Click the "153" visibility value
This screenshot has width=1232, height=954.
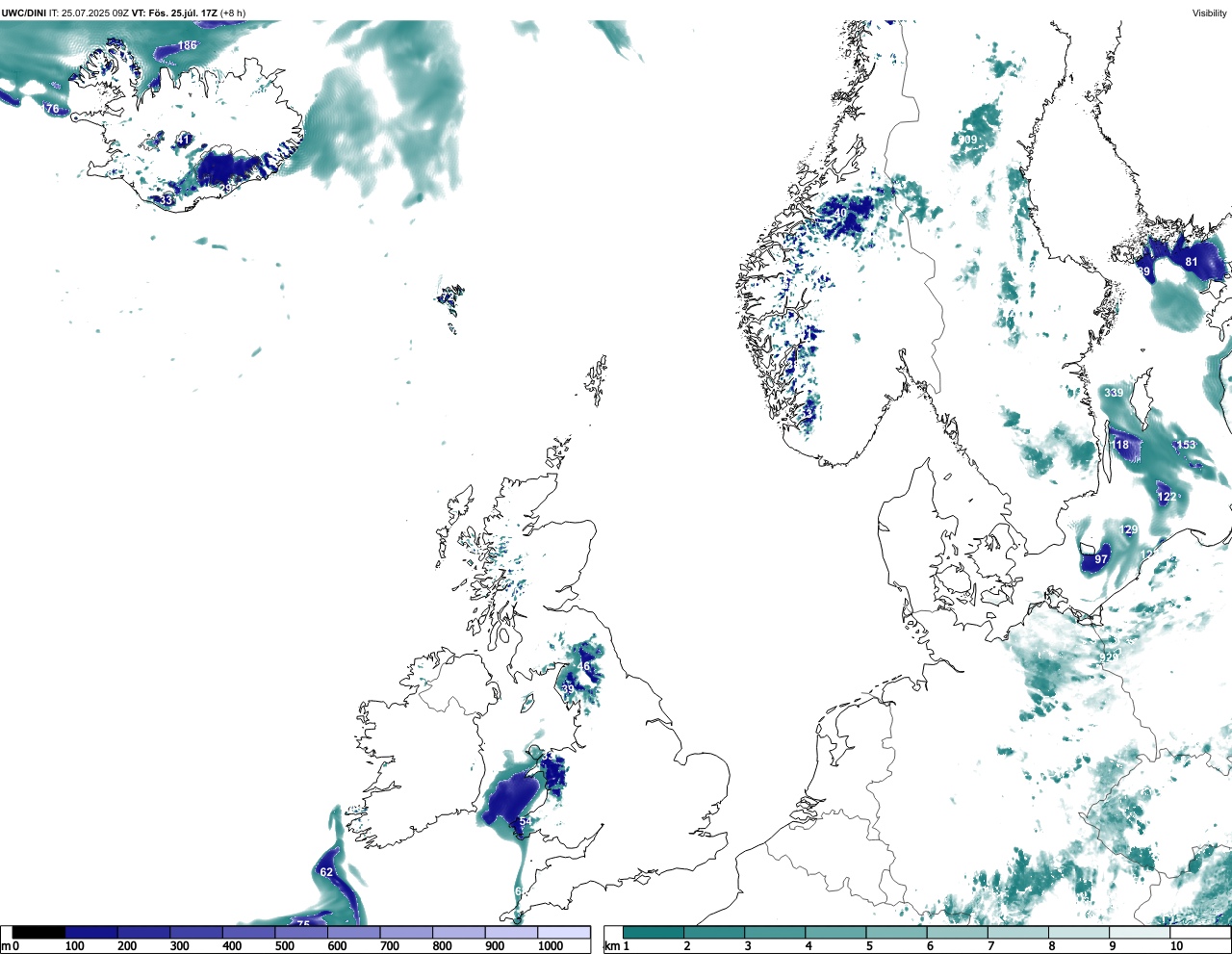tap(1187, 444)
